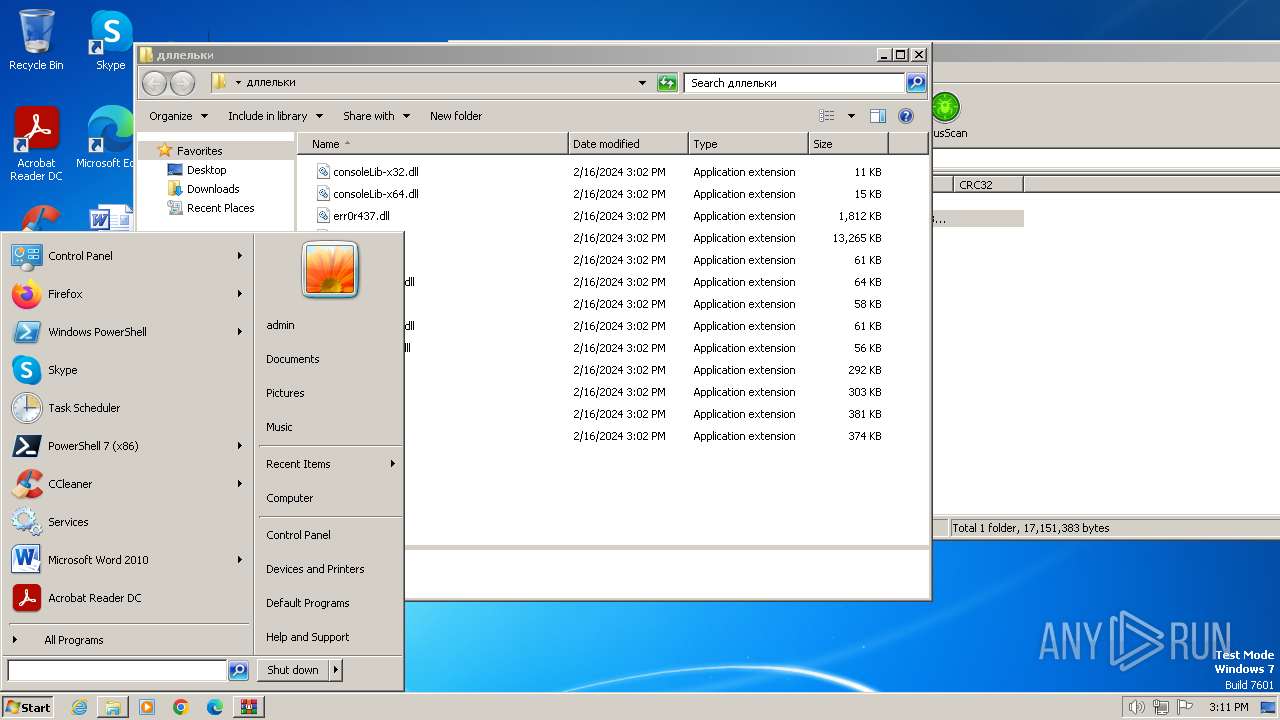
Task: Click the WinRAR taskbar icon
Action: click(249, 707)
